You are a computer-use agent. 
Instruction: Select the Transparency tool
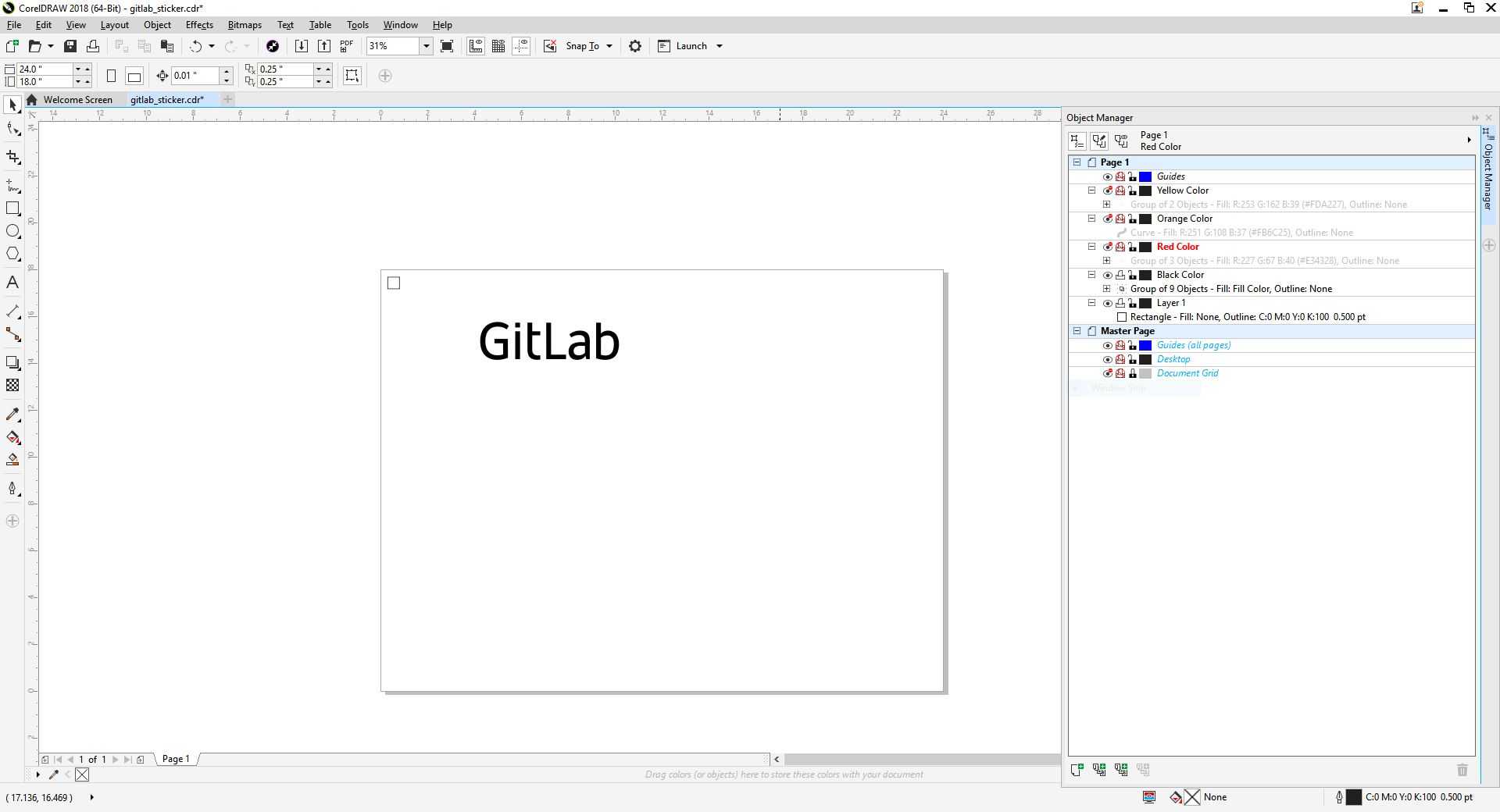coord(12,385)
